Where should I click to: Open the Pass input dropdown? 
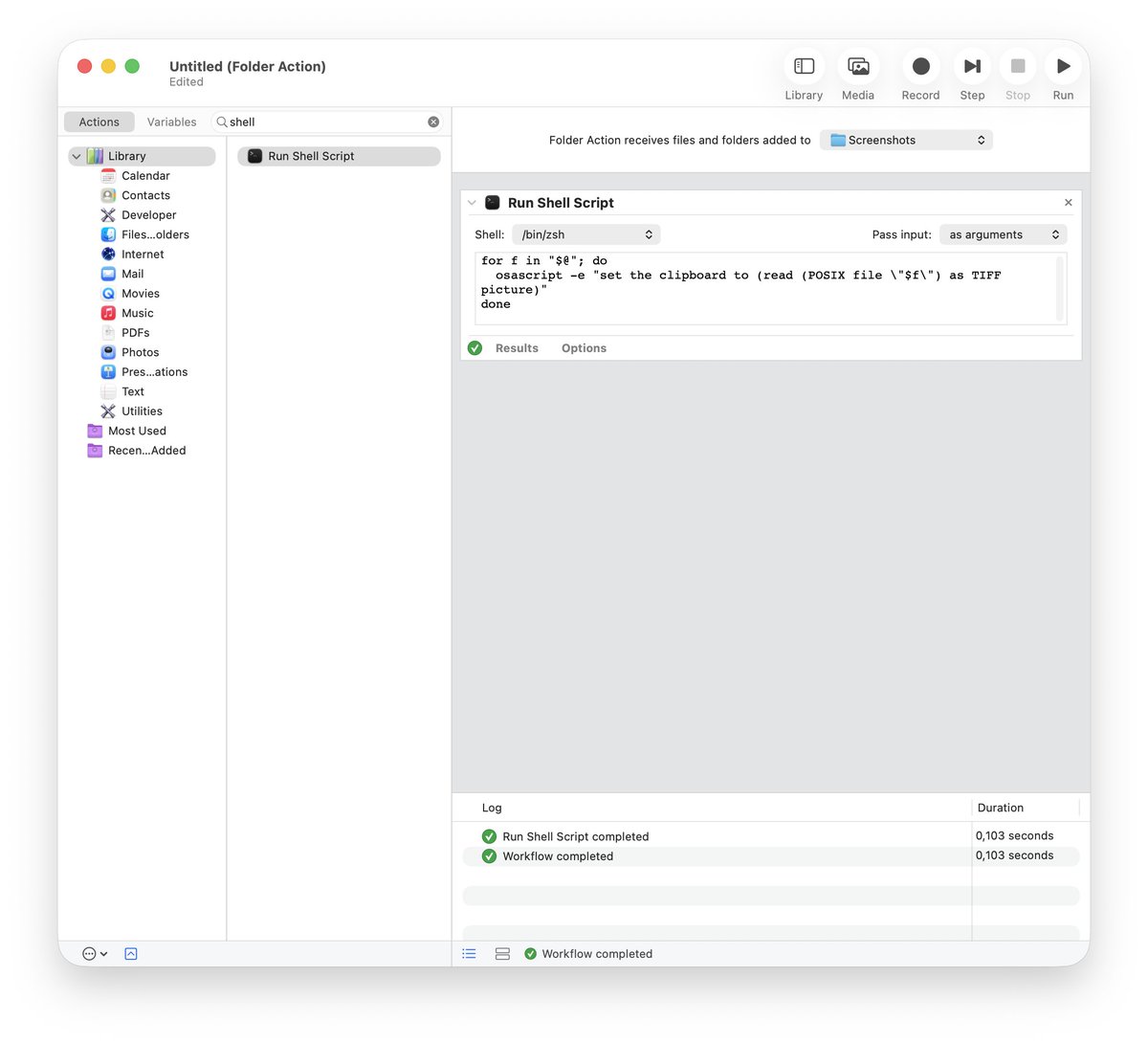pos(1003,234)
